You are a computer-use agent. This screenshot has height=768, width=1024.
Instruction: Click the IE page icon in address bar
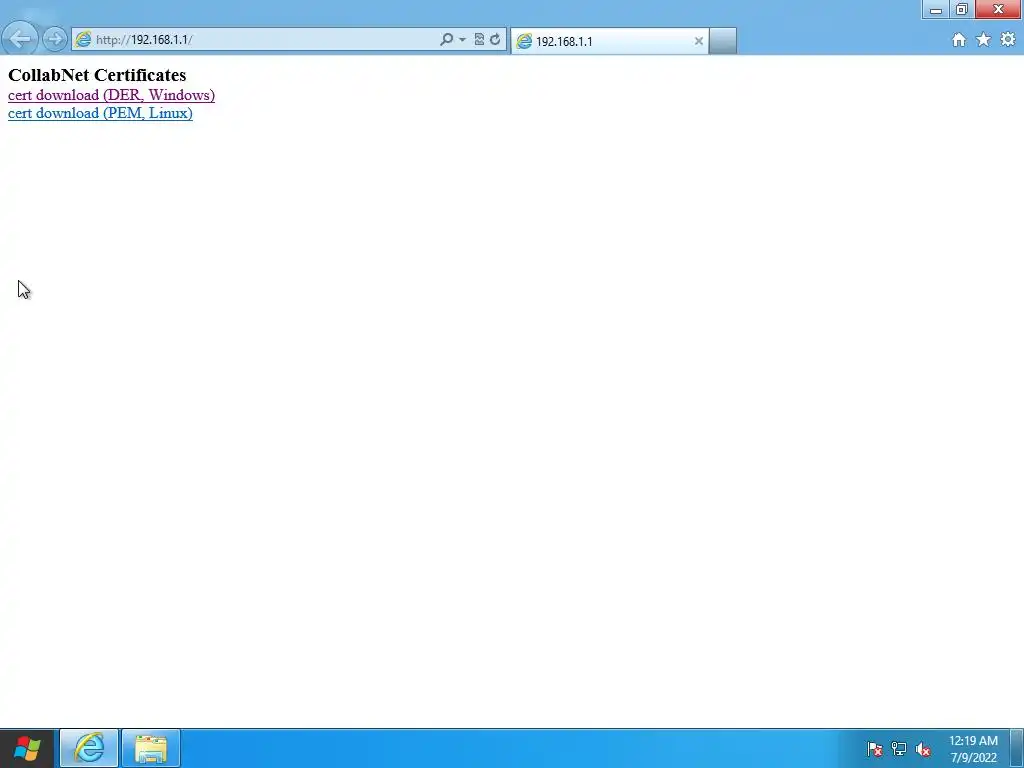[x=83, y=39]
